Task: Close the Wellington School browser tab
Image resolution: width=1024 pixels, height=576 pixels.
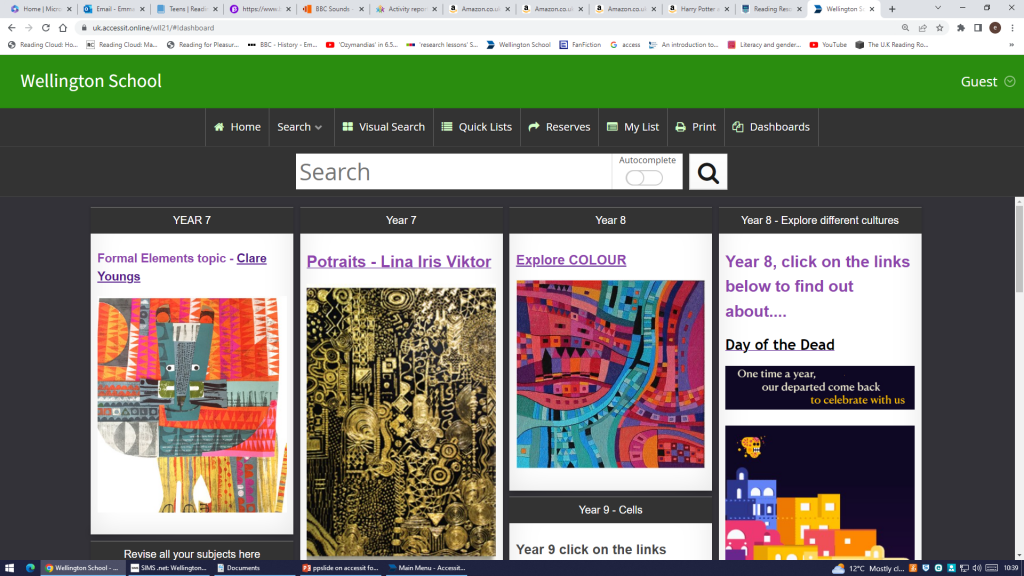Action: (872, 9)
